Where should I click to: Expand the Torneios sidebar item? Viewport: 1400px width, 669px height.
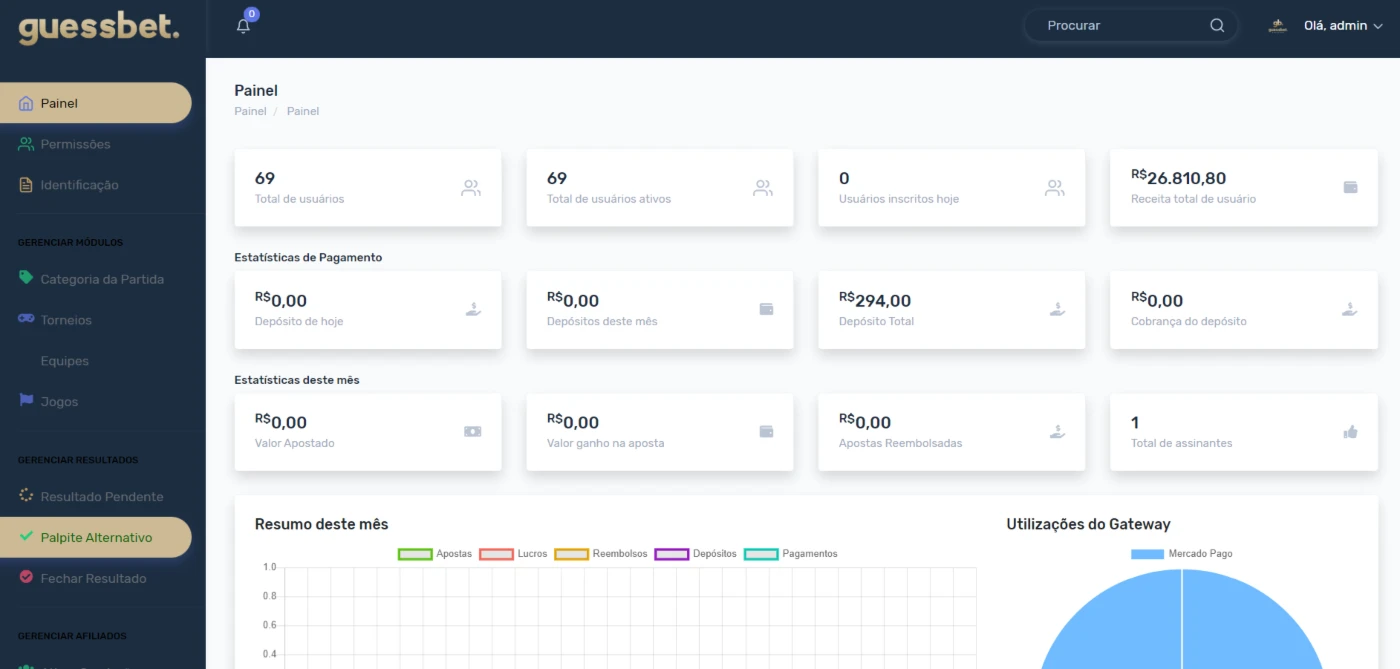coord(66,320)
